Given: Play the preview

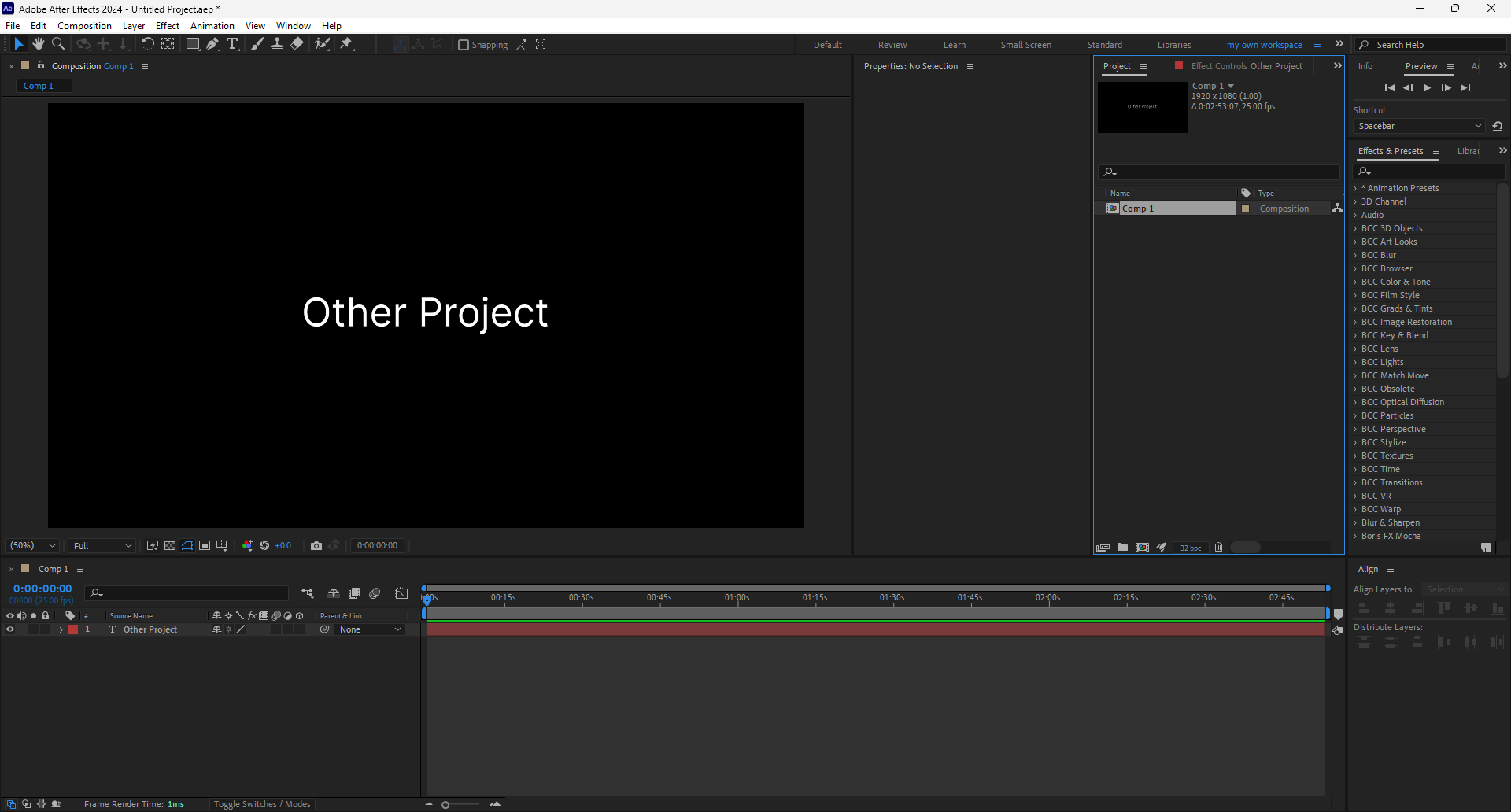Looking at the screenshot, I should [x=1427, y=88].
